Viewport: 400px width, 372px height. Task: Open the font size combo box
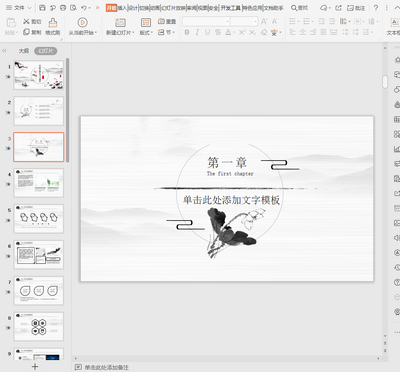244,22
